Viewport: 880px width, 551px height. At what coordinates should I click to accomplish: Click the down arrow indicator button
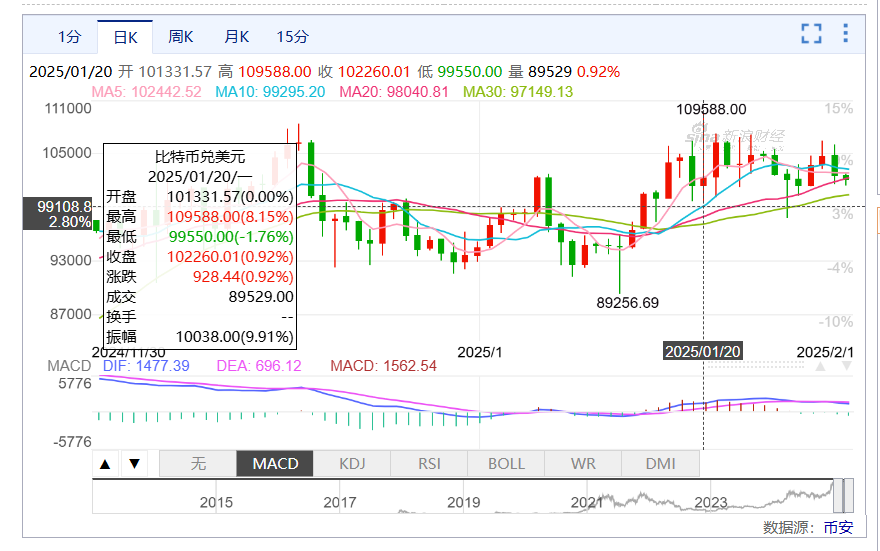click(x=134, y=463)
